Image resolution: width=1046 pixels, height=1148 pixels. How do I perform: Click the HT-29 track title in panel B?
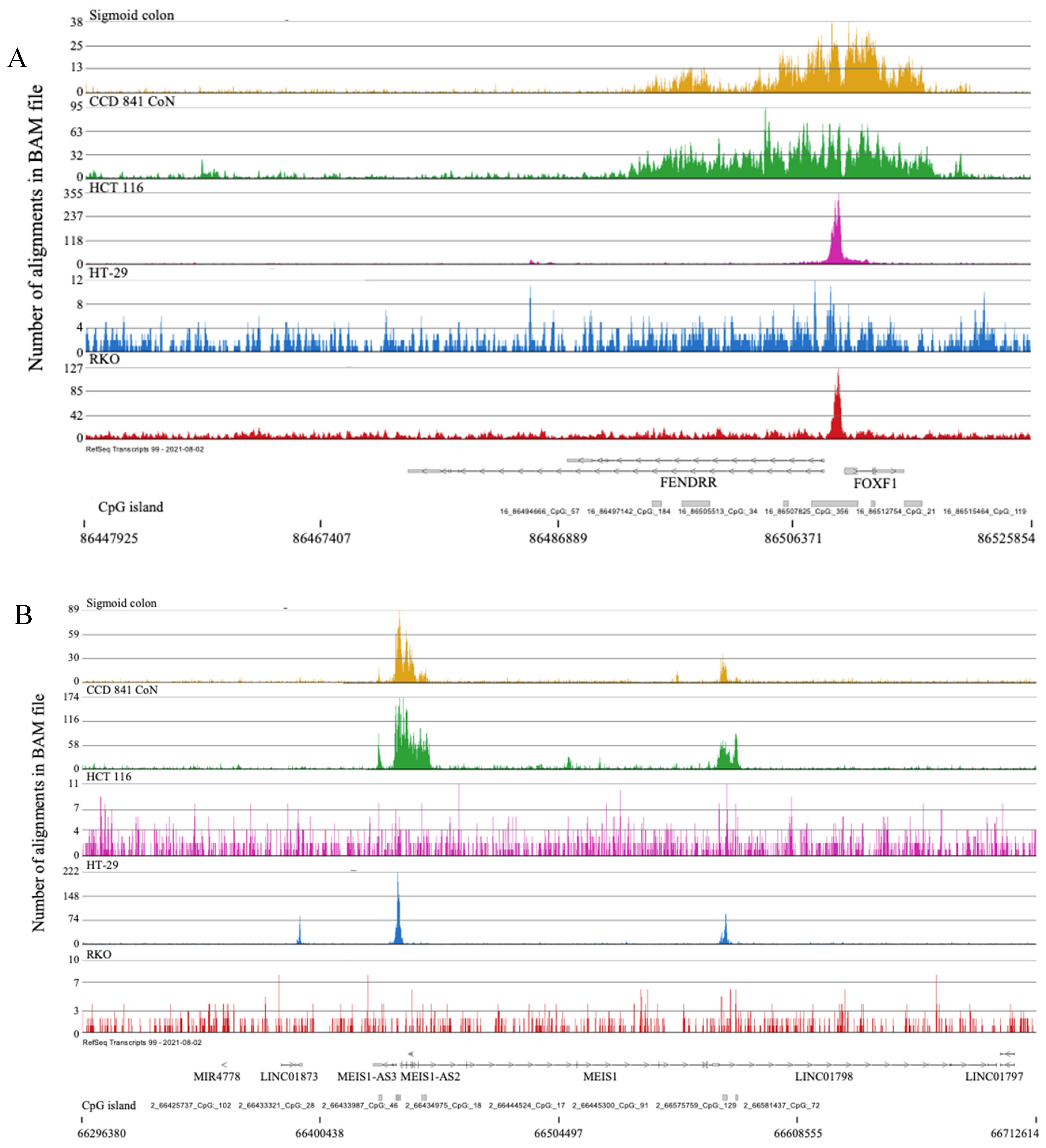tap(102, 865)
